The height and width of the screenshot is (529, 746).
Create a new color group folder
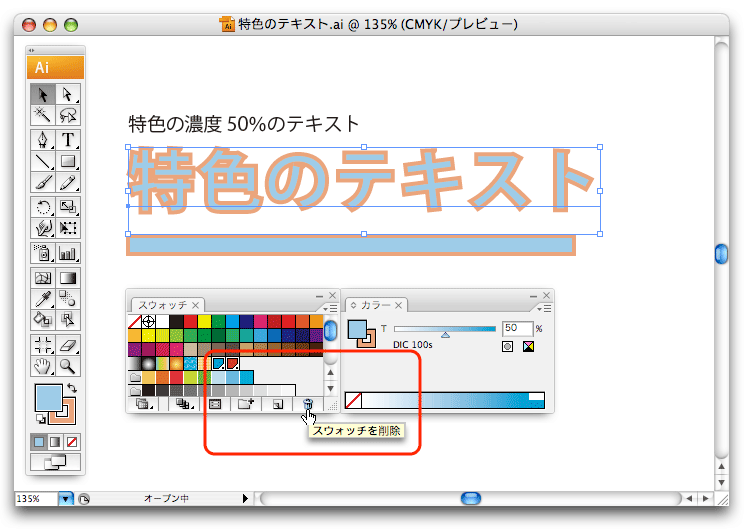[x=245, y=404]
